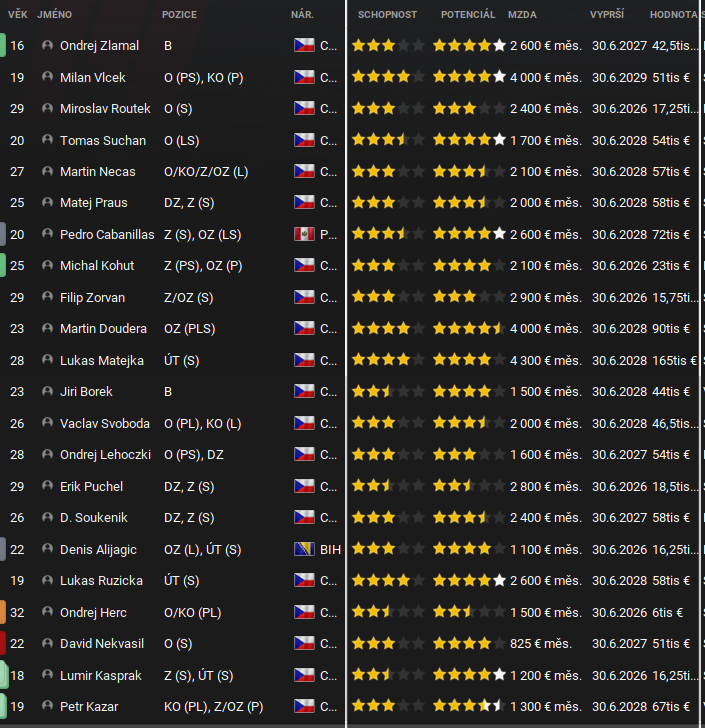
Task: Click the ability stars for Erik Puchel
Action: tap(388, 486)
